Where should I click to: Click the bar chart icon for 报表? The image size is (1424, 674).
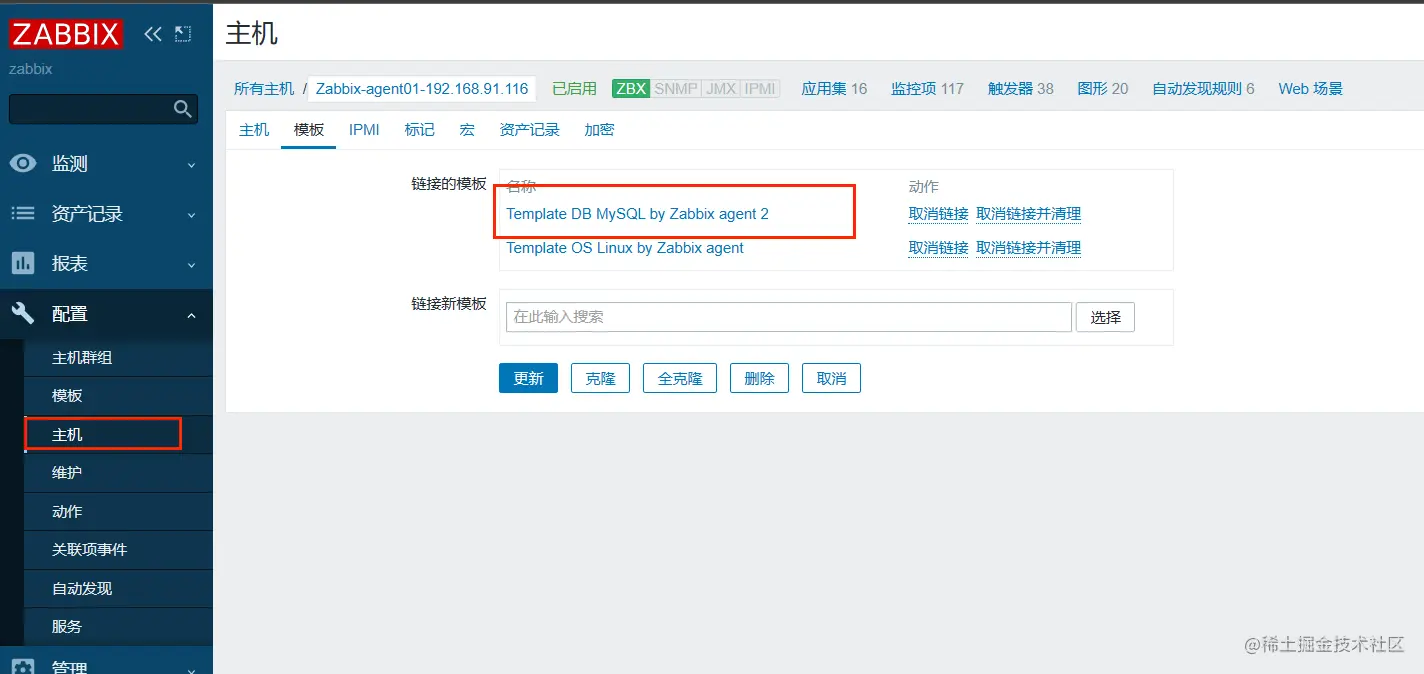point(23,263)
